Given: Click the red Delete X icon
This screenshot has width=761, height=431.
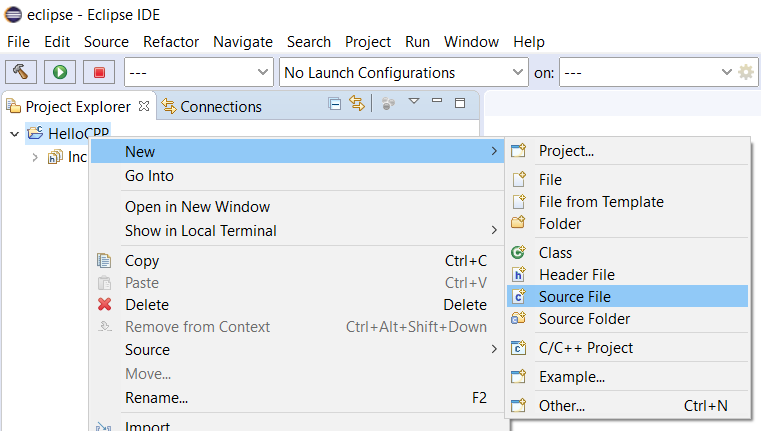Looking at the screenshot, I should [104, 304].
